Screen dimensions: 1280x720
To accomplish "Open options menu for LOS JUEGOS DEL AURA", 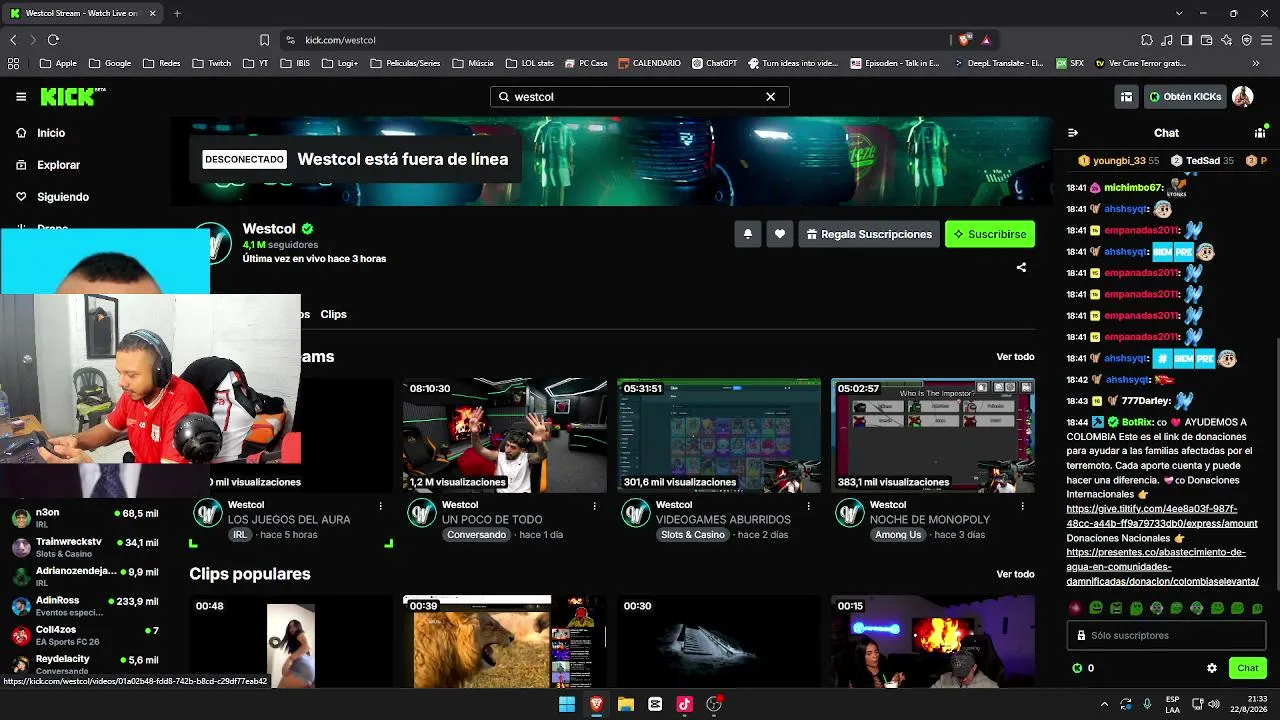I will tap(381, 506).
